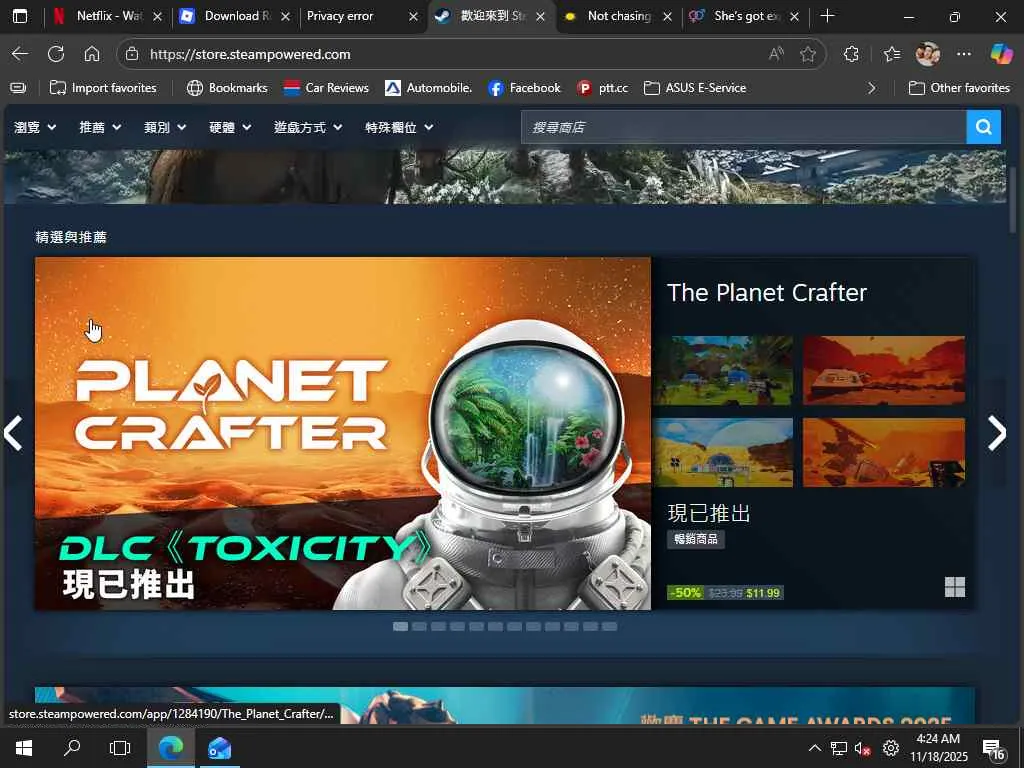The image size is (1024, 768).
Task: View the green base screenshot thumbnail
Action: (724, 370)
